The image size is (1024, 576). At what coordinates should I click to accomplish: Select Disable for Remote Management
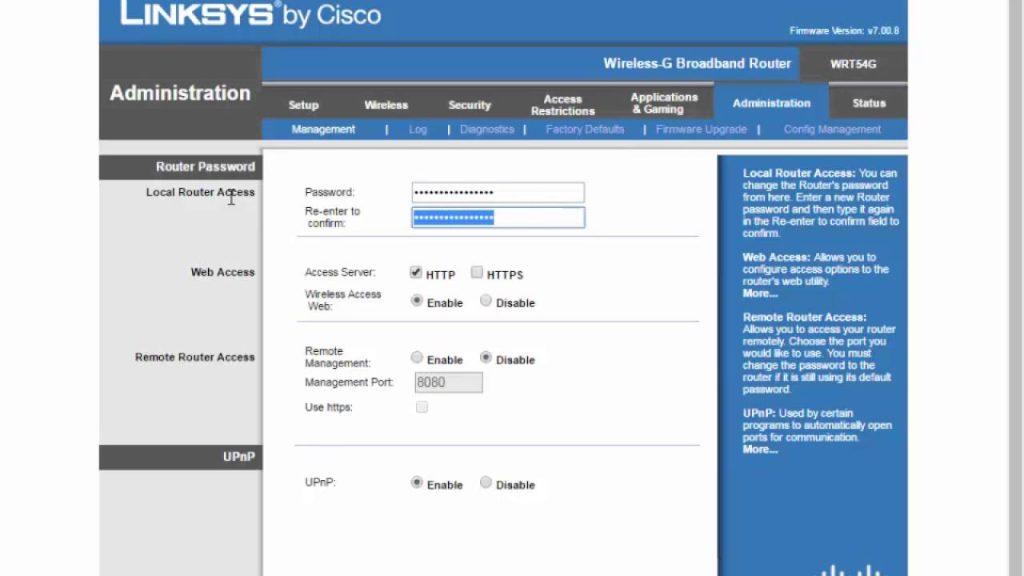click(486, 357)
